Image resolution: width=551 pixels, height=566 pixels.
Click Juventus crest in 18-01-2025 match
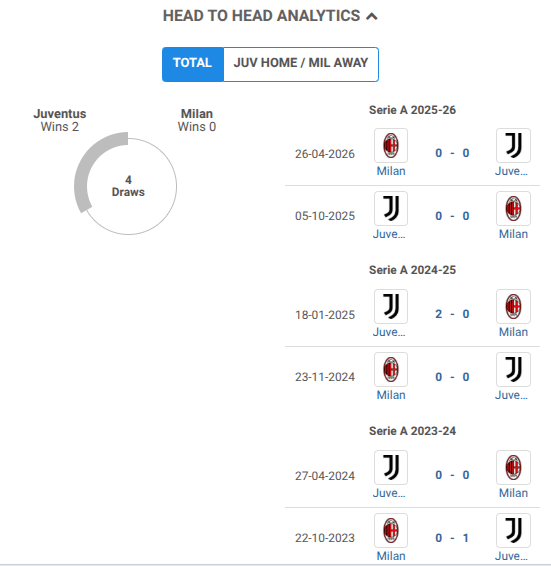[x=391, y=306]
